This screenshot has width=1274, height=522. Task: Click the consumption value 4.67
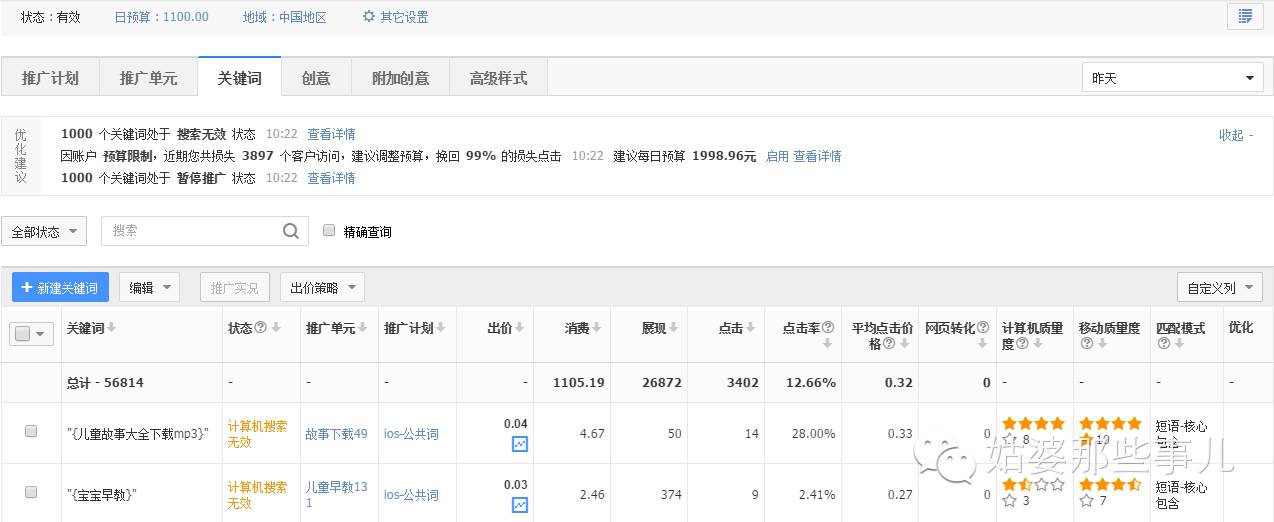pyautogui.click(x=592, y=434)
